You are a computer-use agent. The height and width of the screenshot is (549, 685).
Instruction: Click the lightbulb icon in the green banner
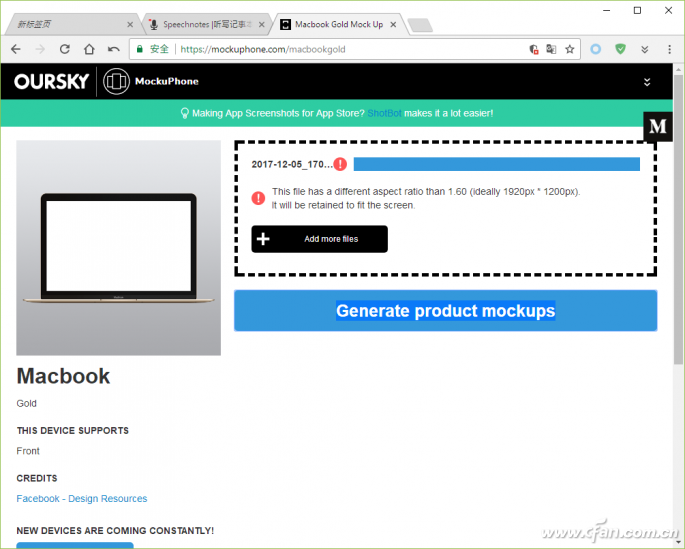coord(185,114)
